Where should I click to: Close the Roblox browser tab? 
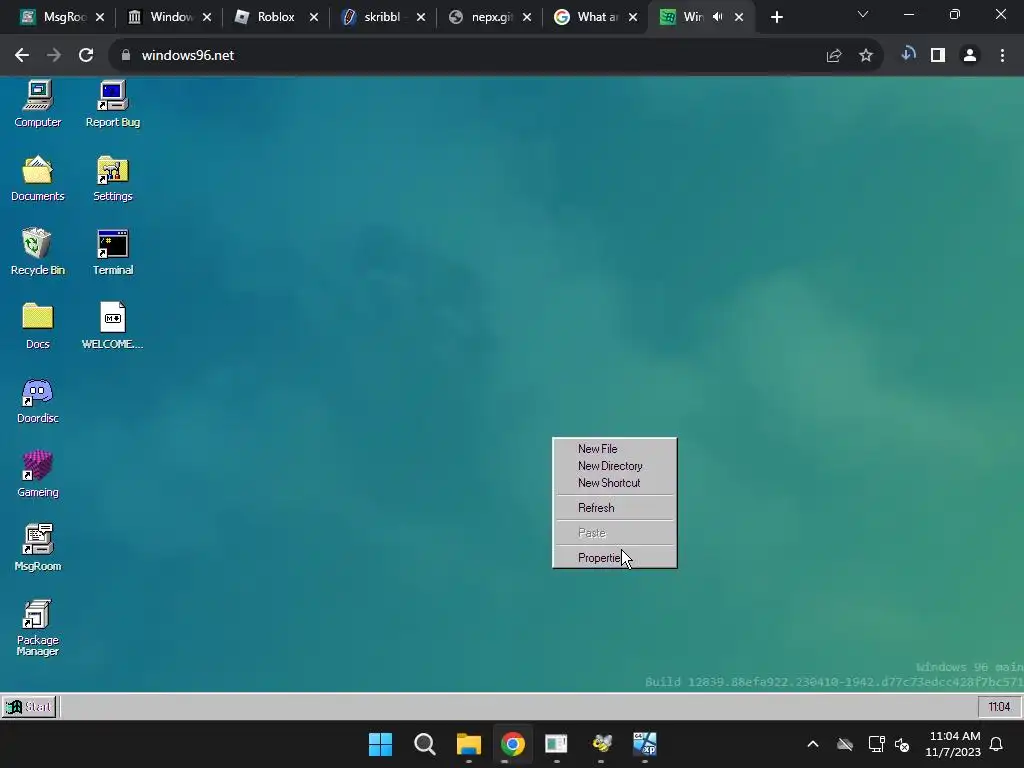point(313,17)
